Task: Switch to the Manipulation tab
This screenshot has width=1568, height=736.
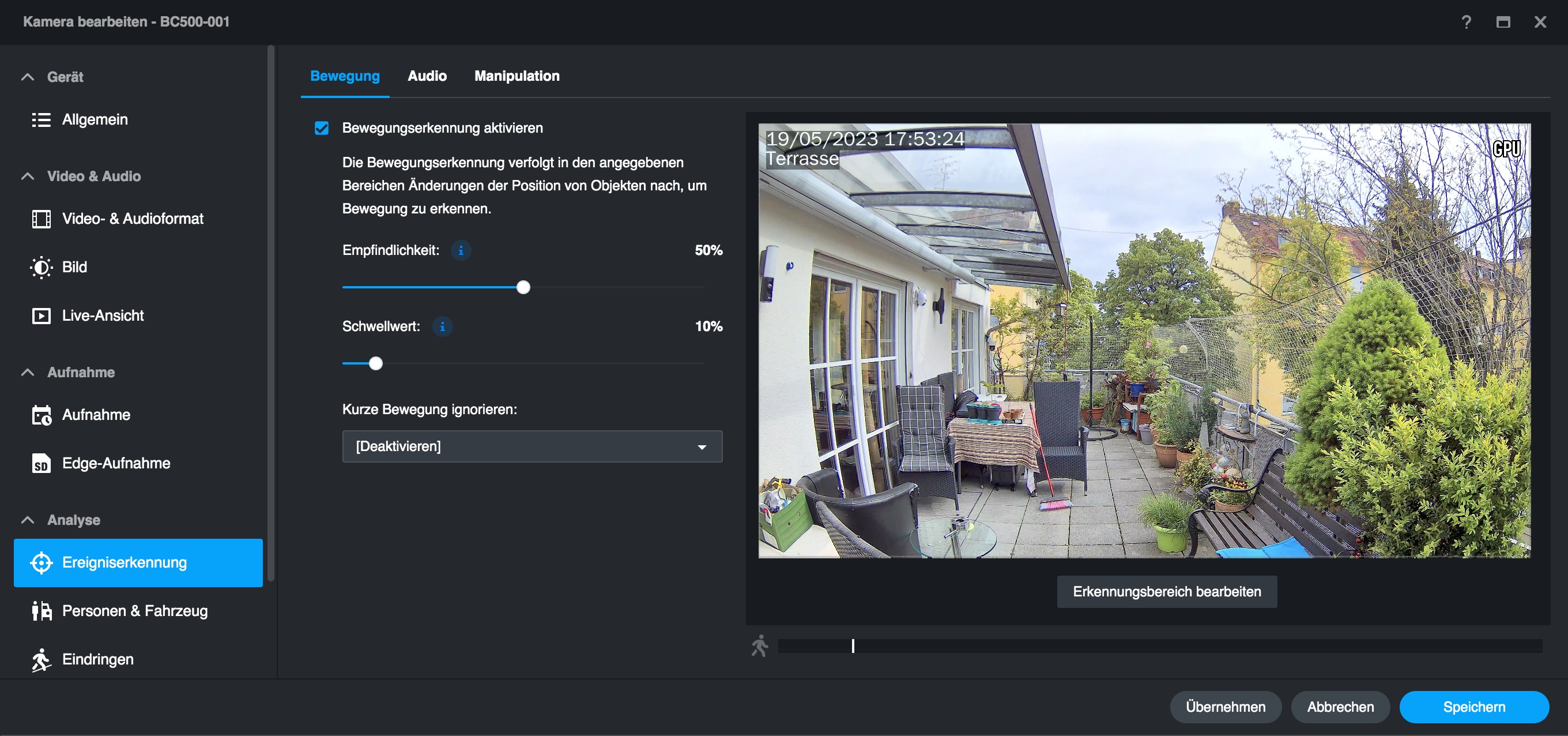Action: [516, 76]
